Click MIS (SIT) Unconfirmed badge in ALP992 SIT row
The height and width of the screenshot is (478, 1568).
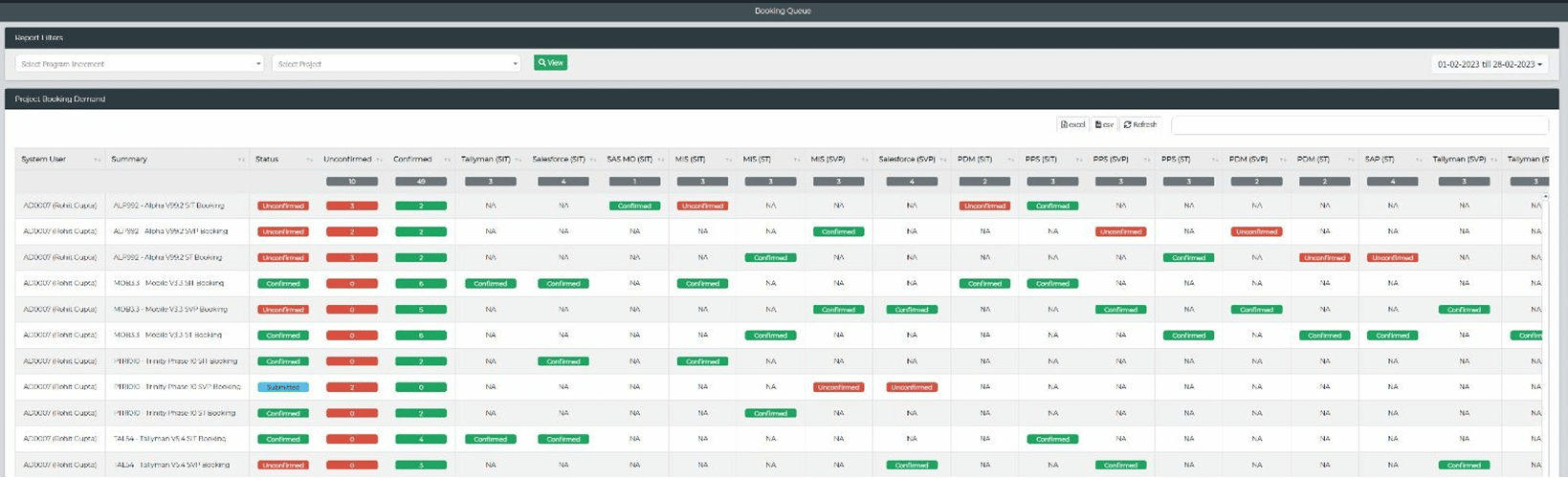[x=702, y=206]
